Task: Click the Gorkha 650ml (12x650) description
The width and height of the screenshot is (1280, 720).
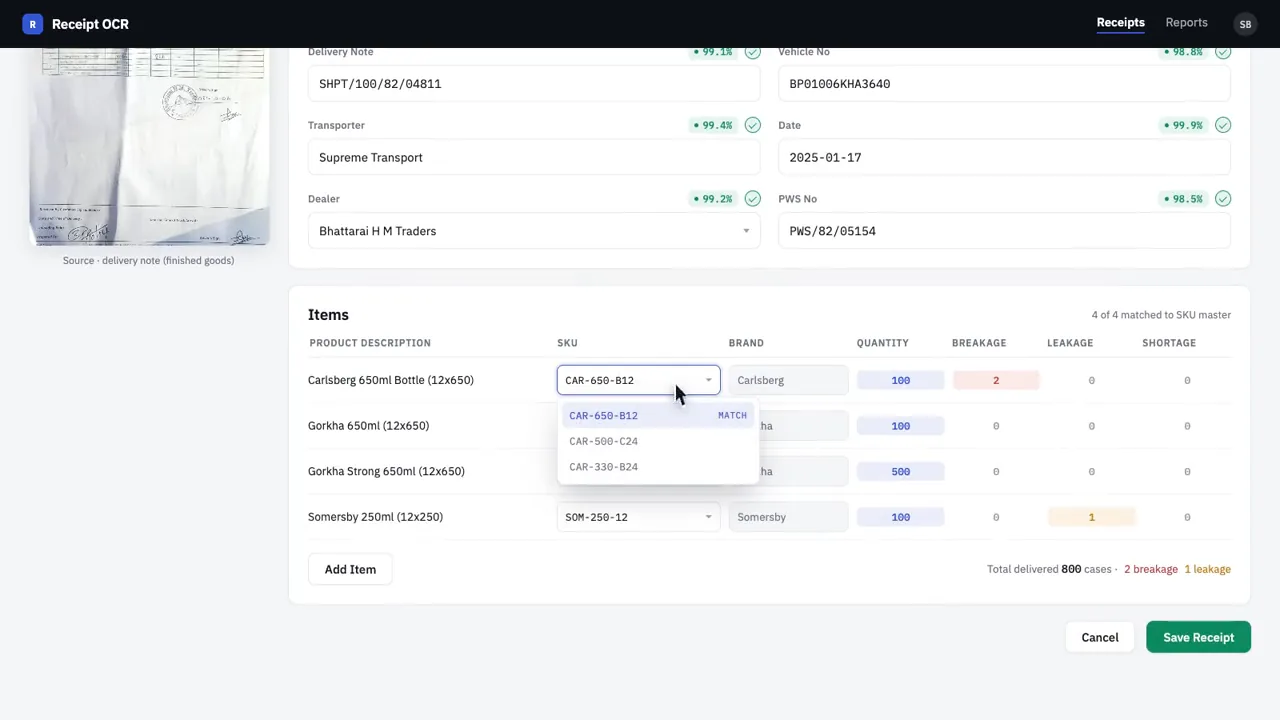Action: 368,426
